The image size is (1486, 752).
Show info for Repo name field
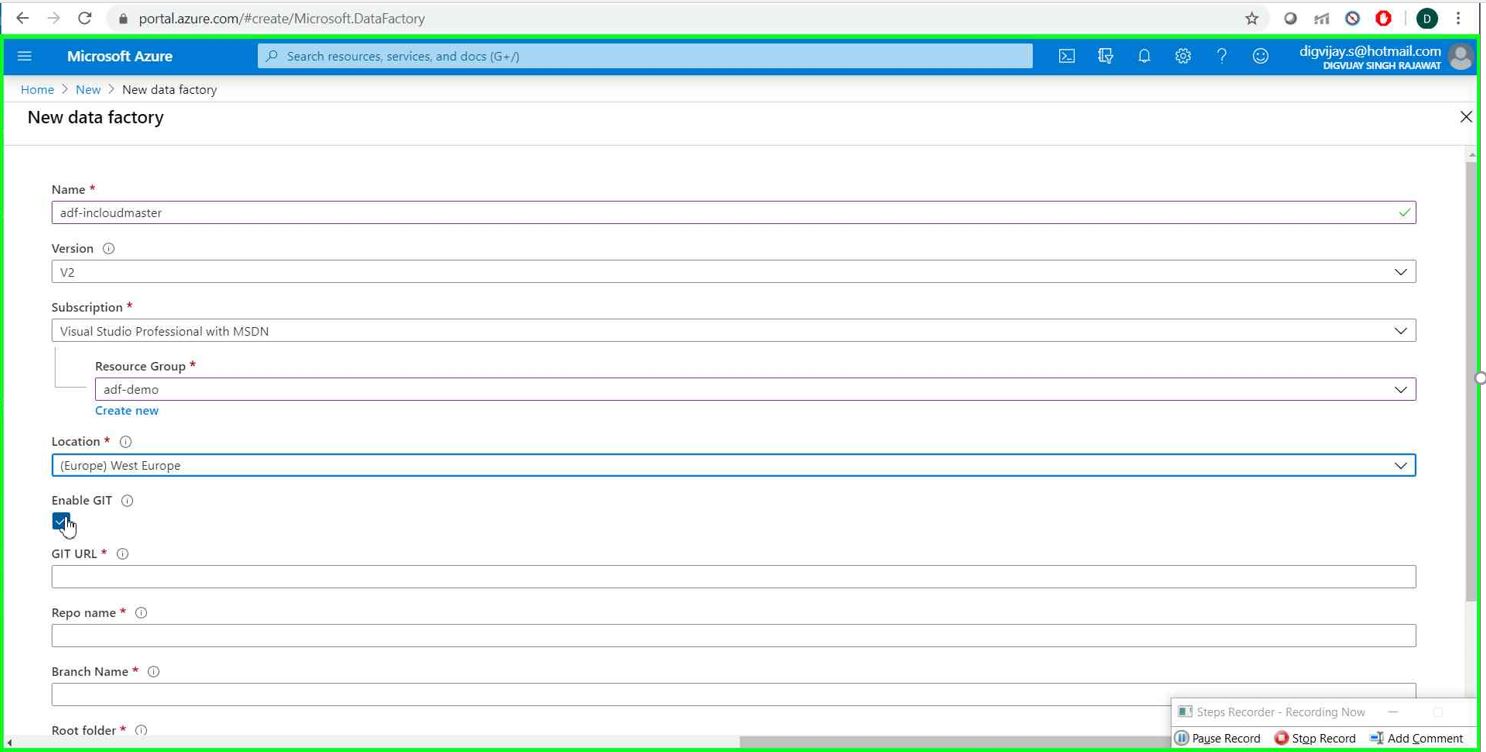(x=141, y=612)
